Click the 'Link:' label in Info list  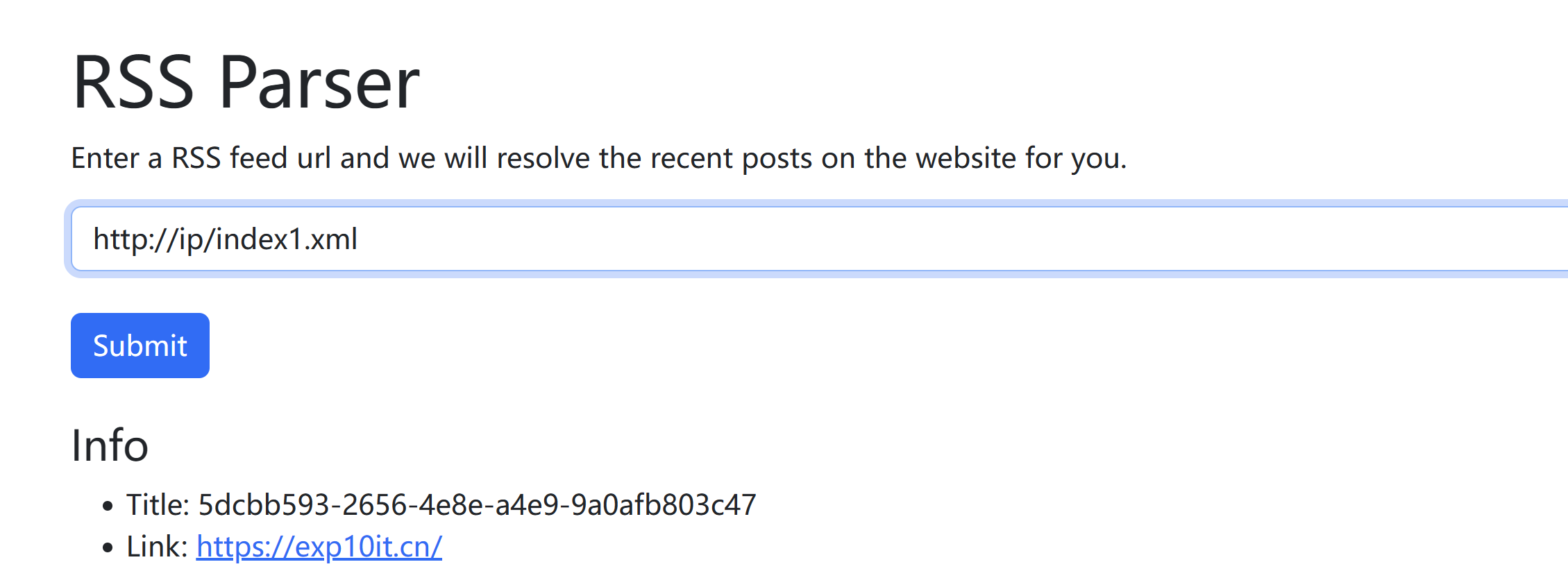click(x=157, y=546)
